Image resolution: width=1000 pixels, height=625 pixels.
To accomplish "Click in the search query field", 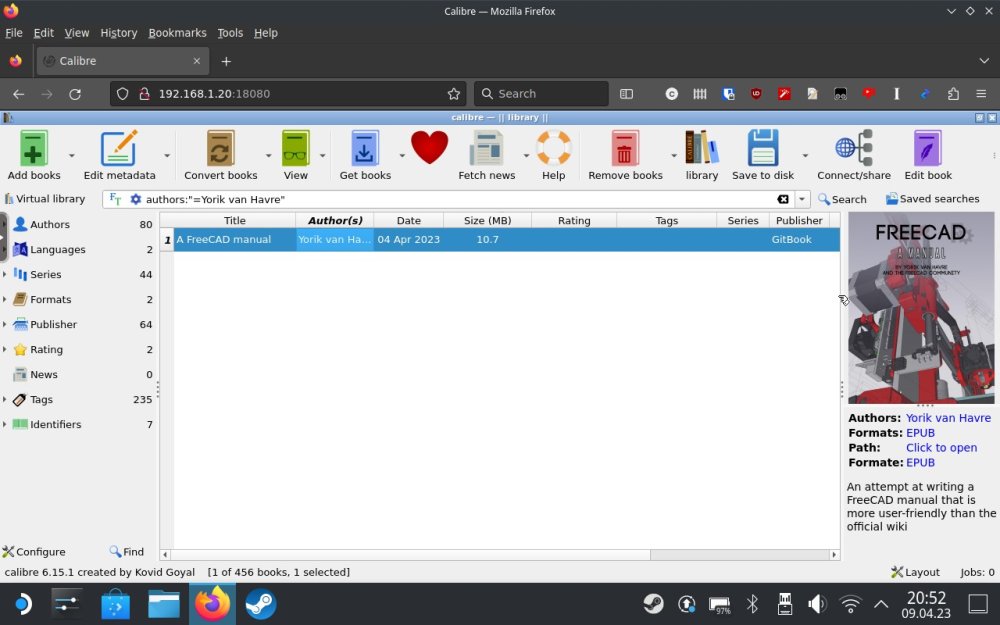I will 459,199.
